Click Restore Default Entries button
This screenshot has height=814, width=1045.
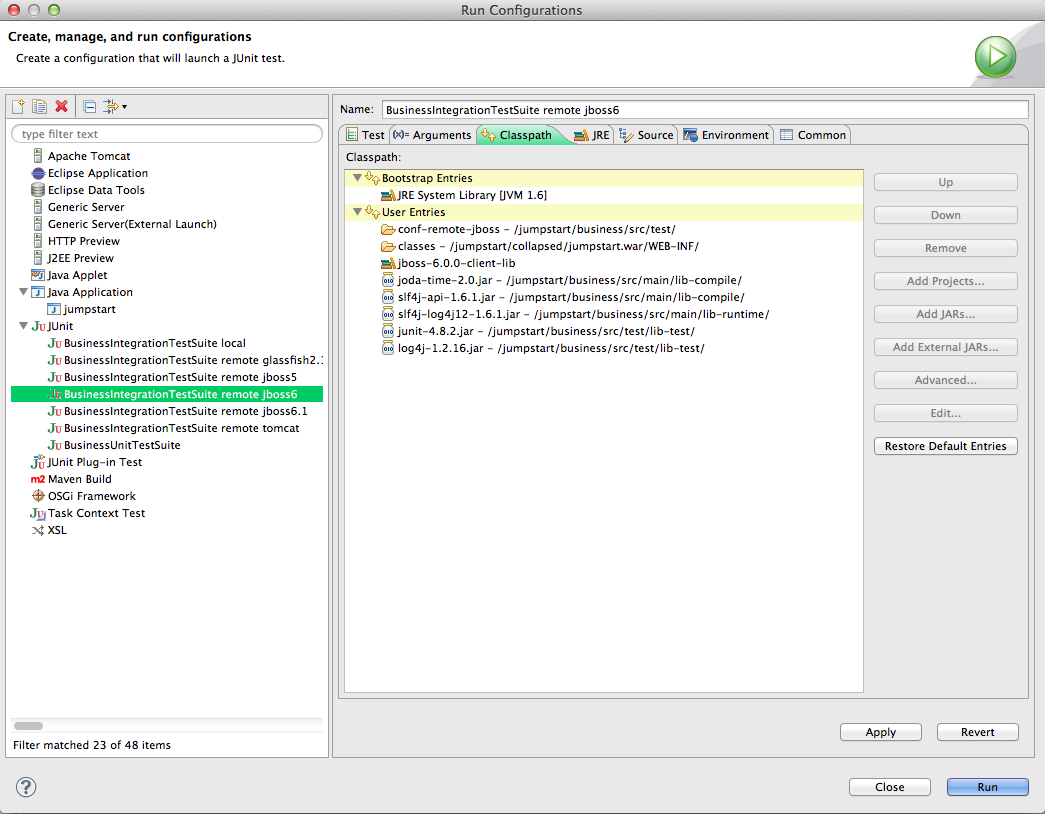(x=945, y=446)
